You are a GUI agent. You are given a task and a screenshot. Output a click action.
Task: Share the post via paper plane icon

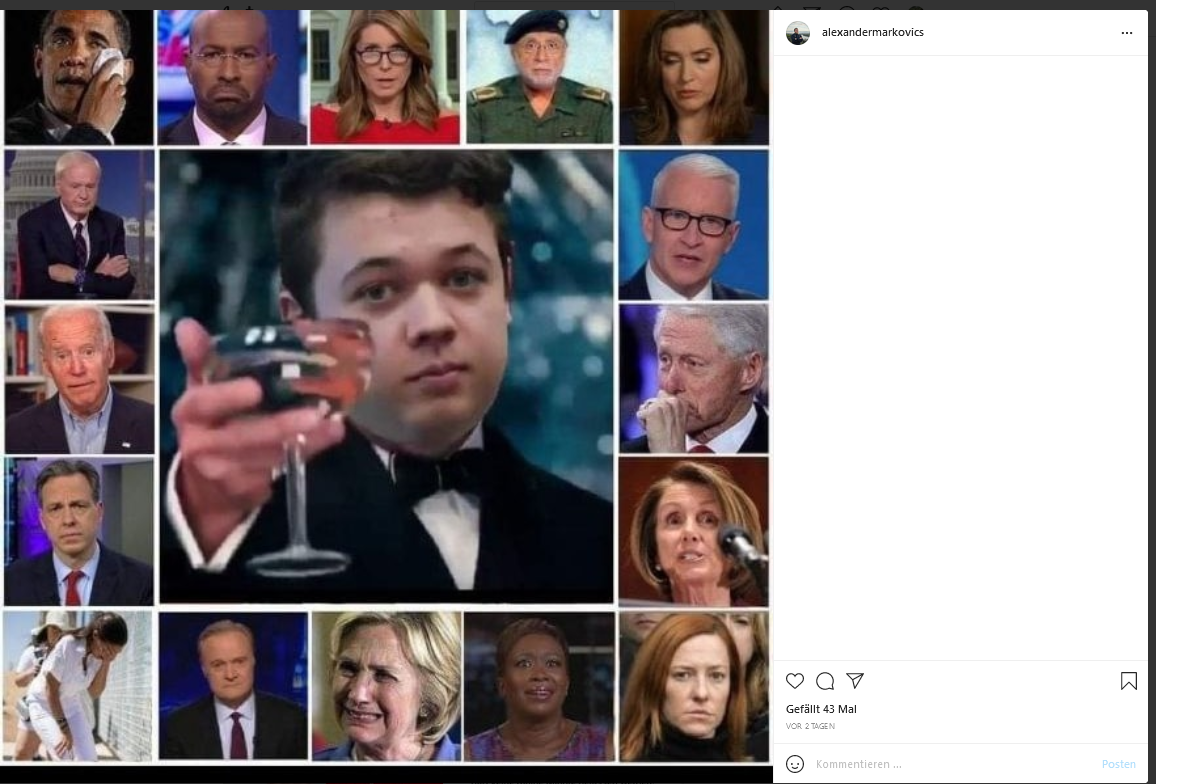coord(855,681)
